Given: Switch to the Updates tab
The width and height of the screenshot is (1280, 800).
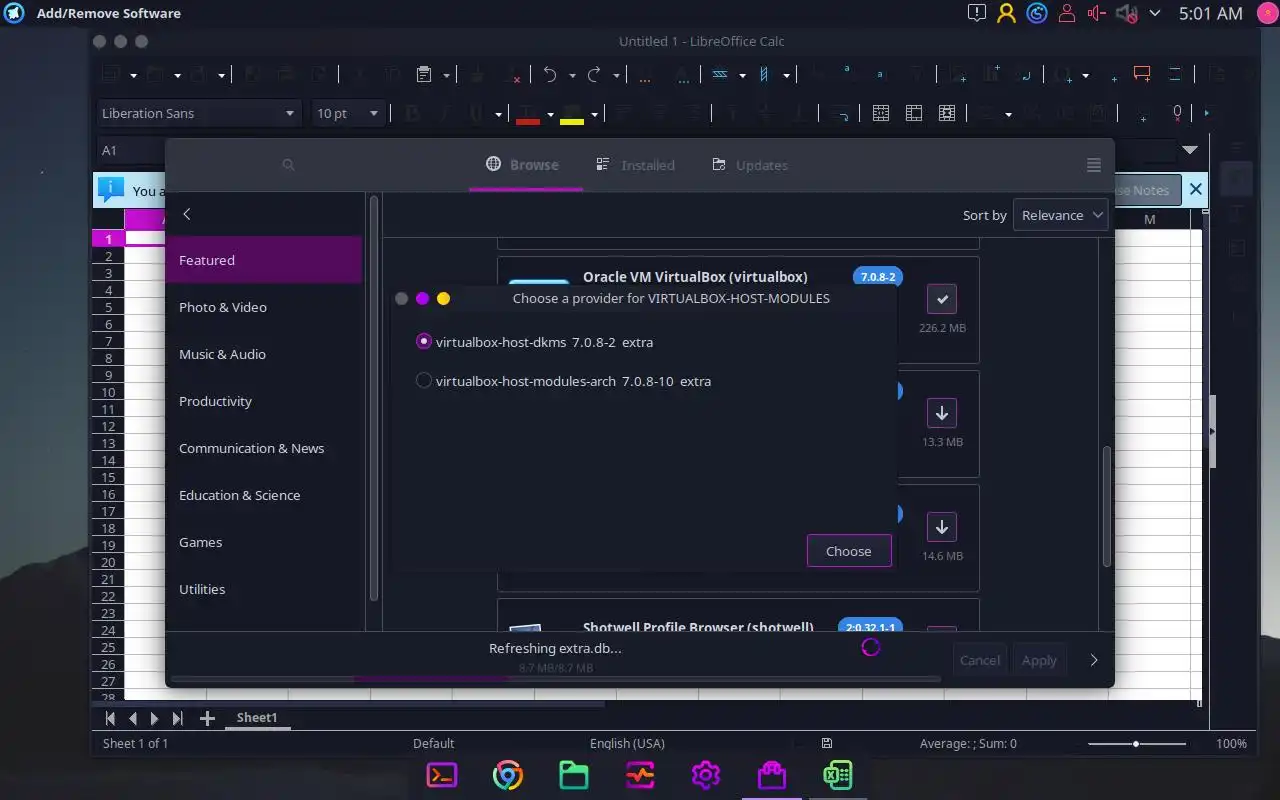Looking at the screenshot, I should [750, 165].
